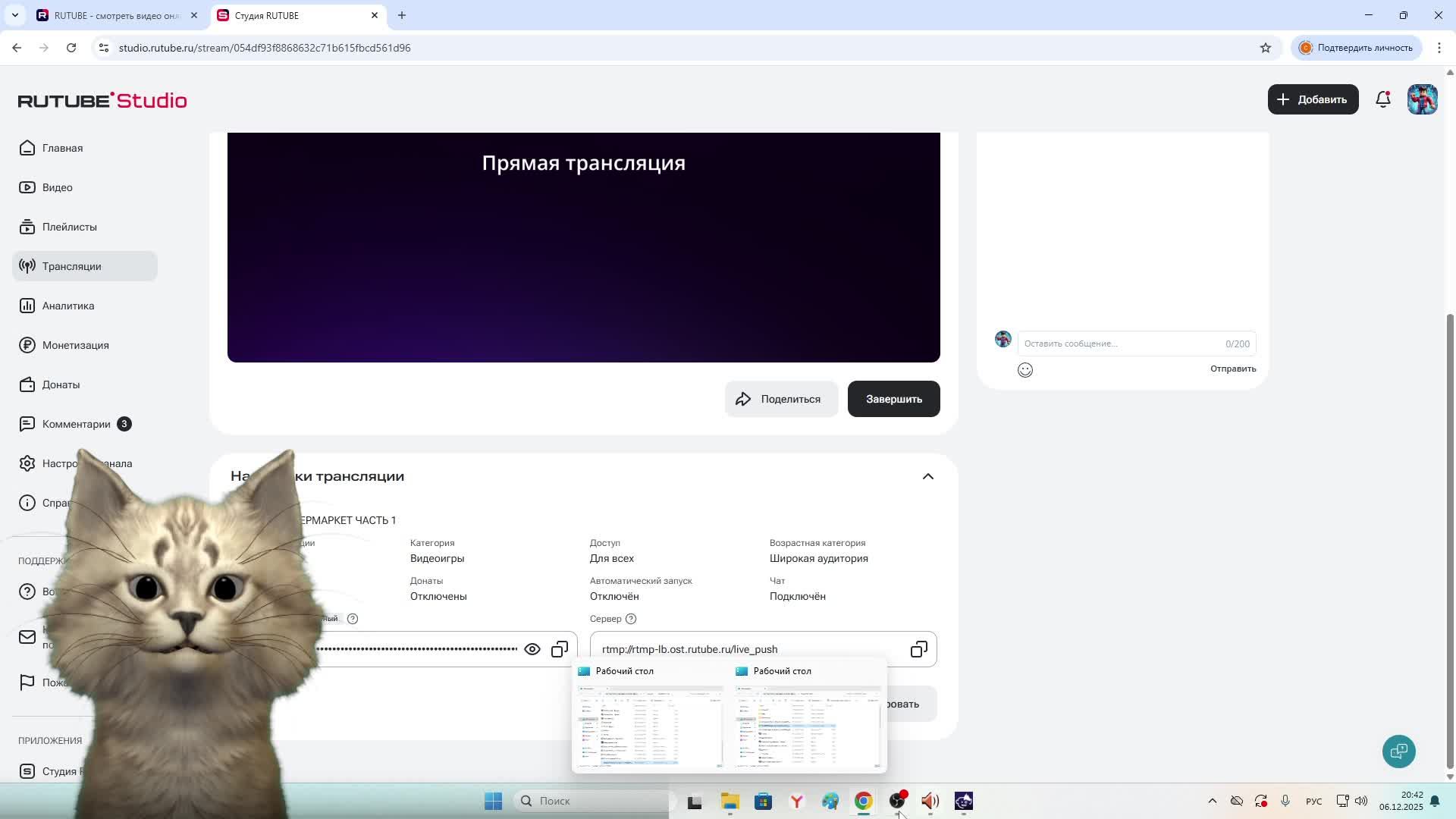This screenshot has height=819, width=1456.
Task: Copy the hidden stream key
Action: point(560,649)
